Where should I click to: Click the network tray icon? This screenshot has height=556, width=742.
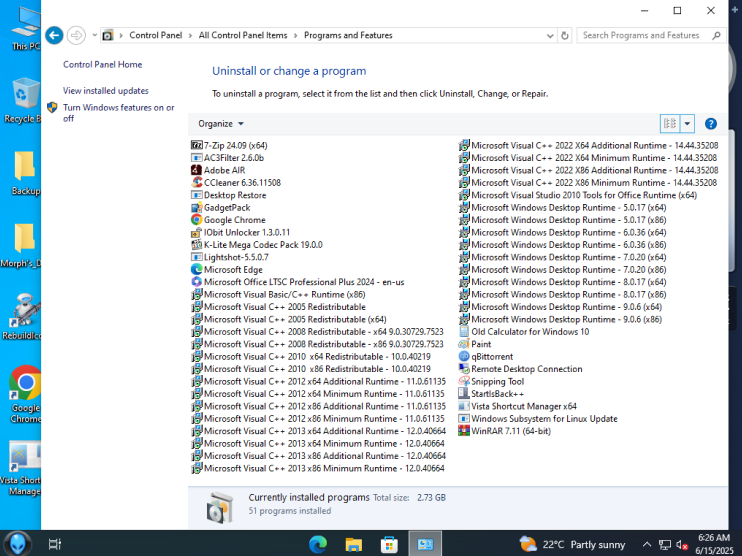coord(665,545)
